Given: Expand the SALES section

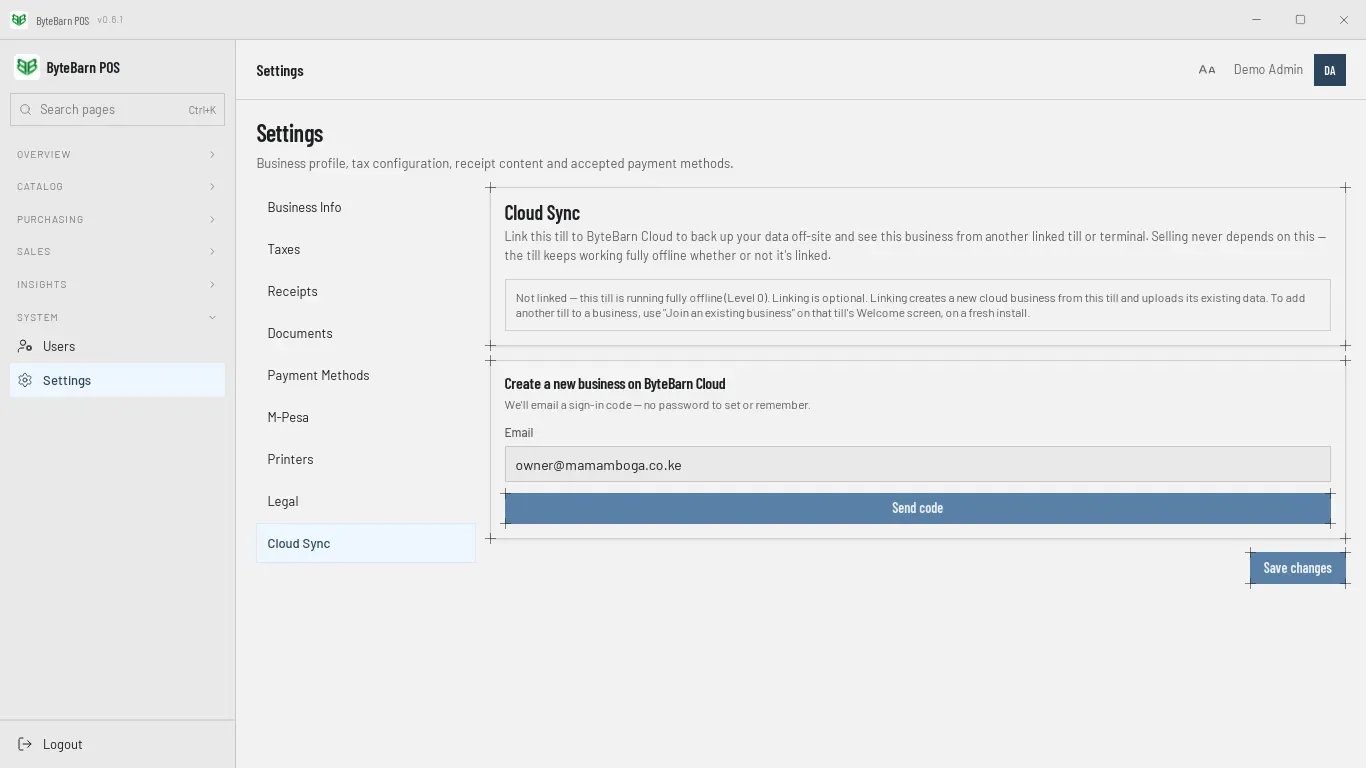Looking at the screenshot, I should point(117,252).
